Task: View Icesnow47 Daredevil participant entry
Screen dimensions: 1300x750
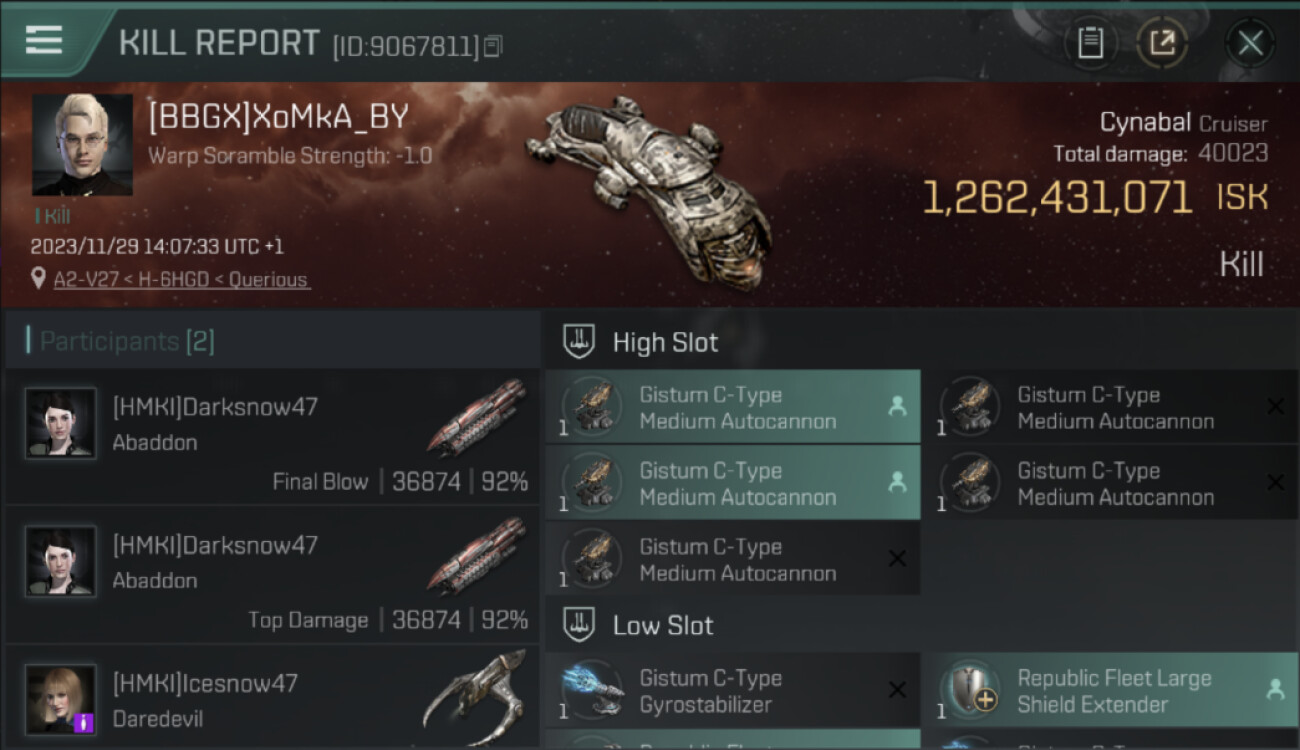Action: tap(272, 700)
